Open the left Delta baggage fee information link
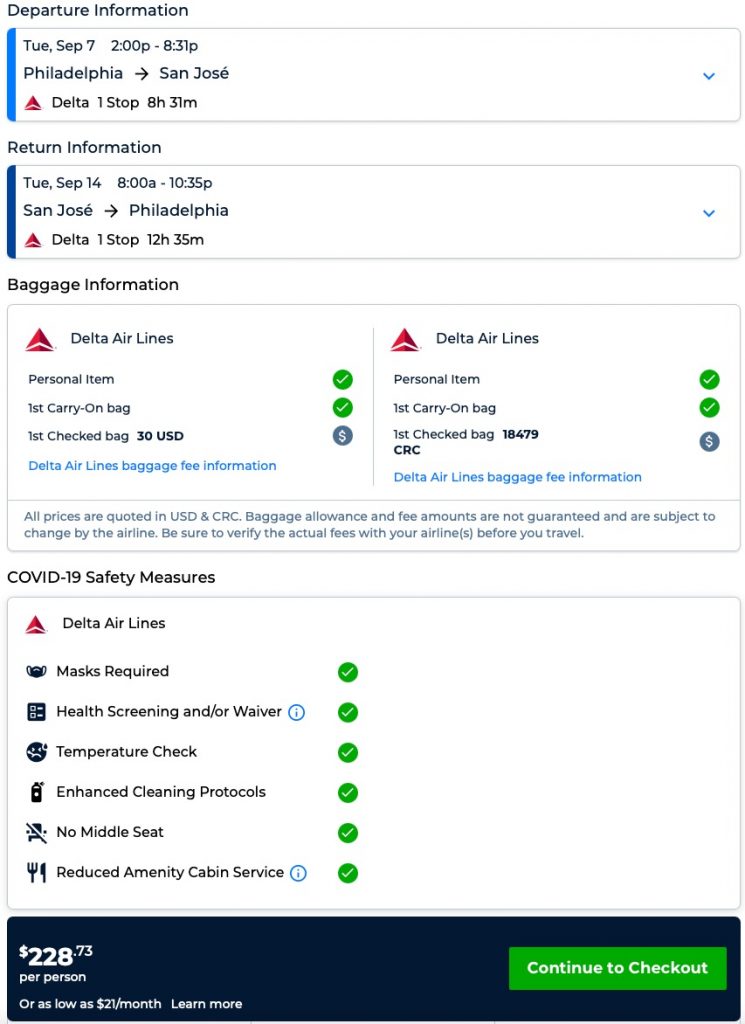The width and height of the screenshot is (745, 1024). tap(152, 466)
